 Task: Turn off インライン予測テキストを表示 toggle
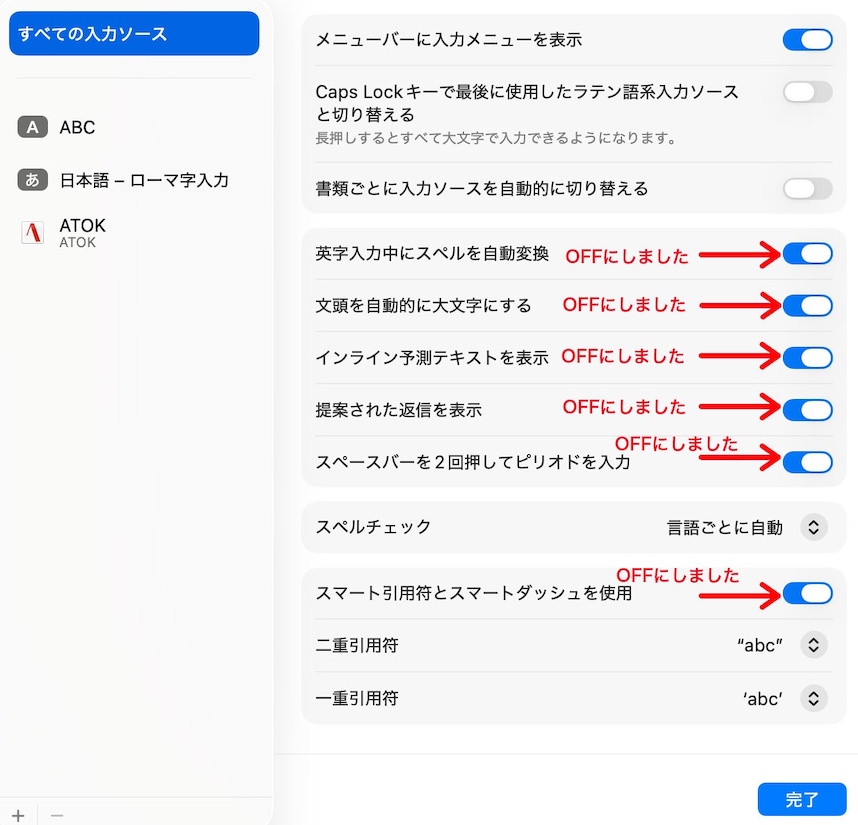pyautogui.click(x=807, y=357)
